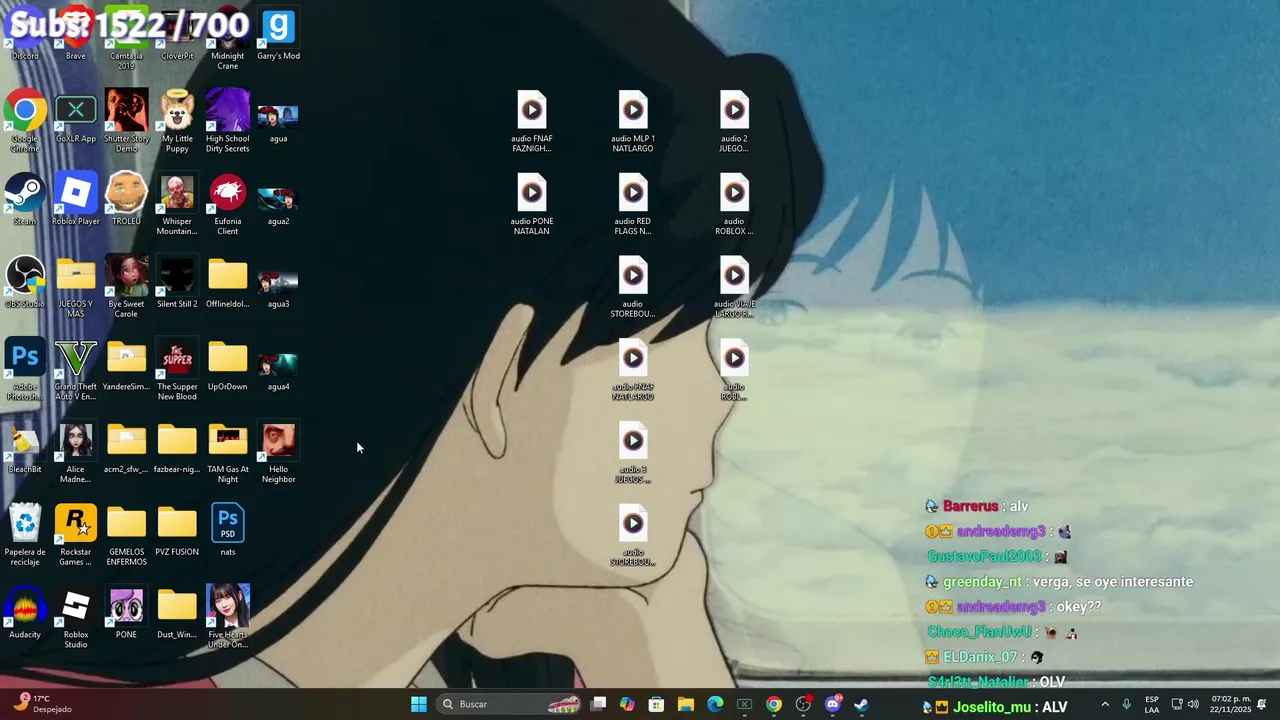Open Roblox Player shortcut
This screenshot has width=1280, height=720.
[x=76, y=200]
